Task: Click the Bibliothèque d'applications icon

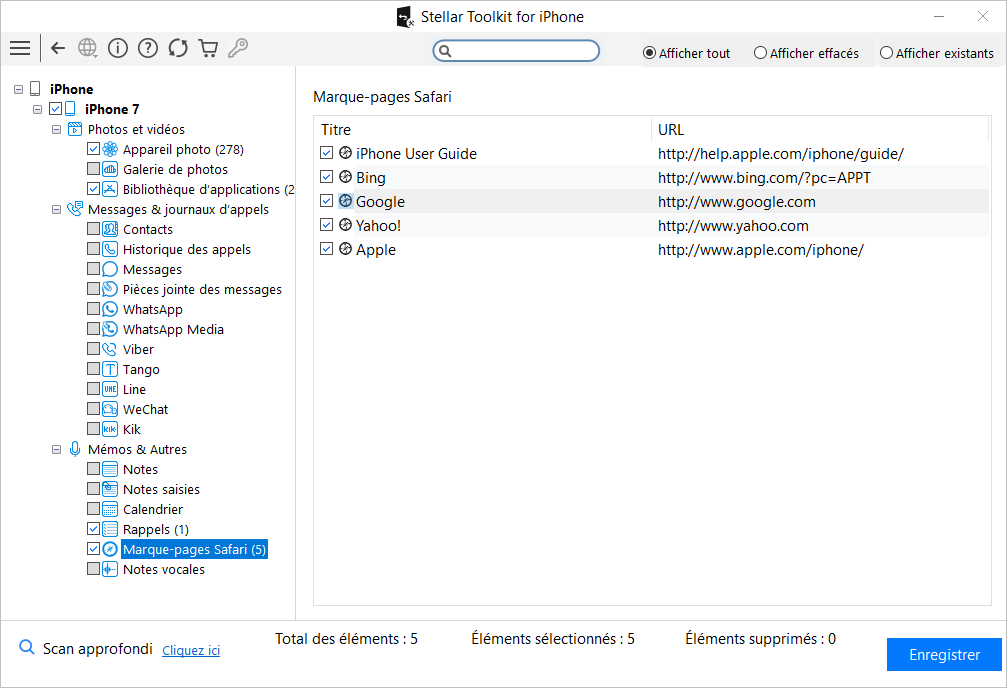Action: pyautogui.click(x=110, y=189)
